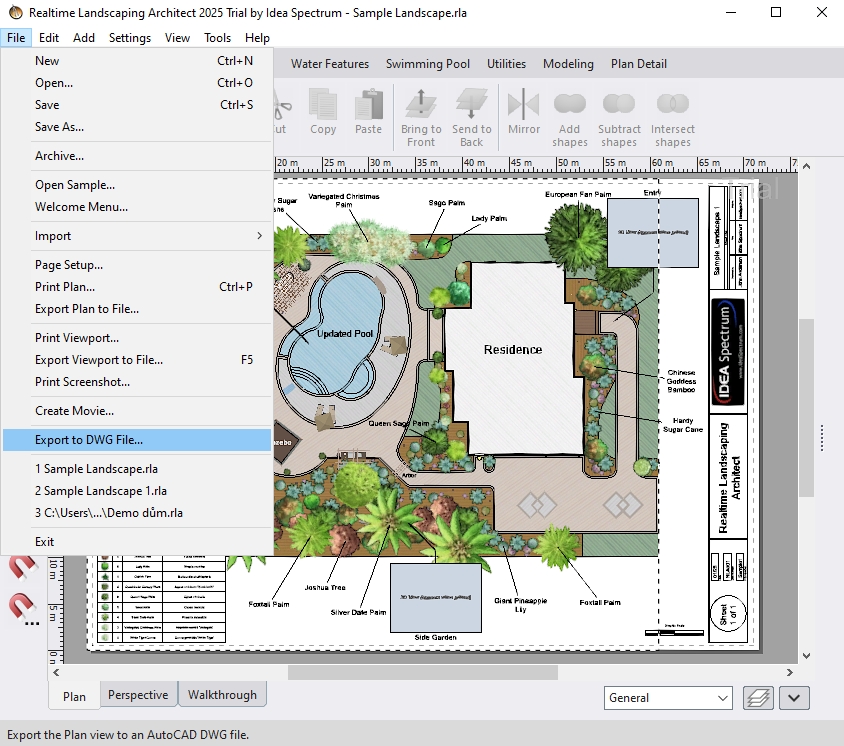Image resolution: width=844 pixels, height=746 pixels.
Task: Open recent file Demo dům.rla
Action: [137, 513]
